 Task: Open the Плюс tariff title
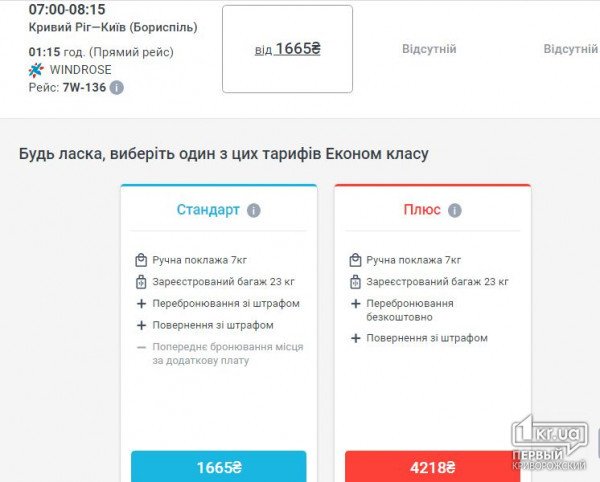coord(422,211)
